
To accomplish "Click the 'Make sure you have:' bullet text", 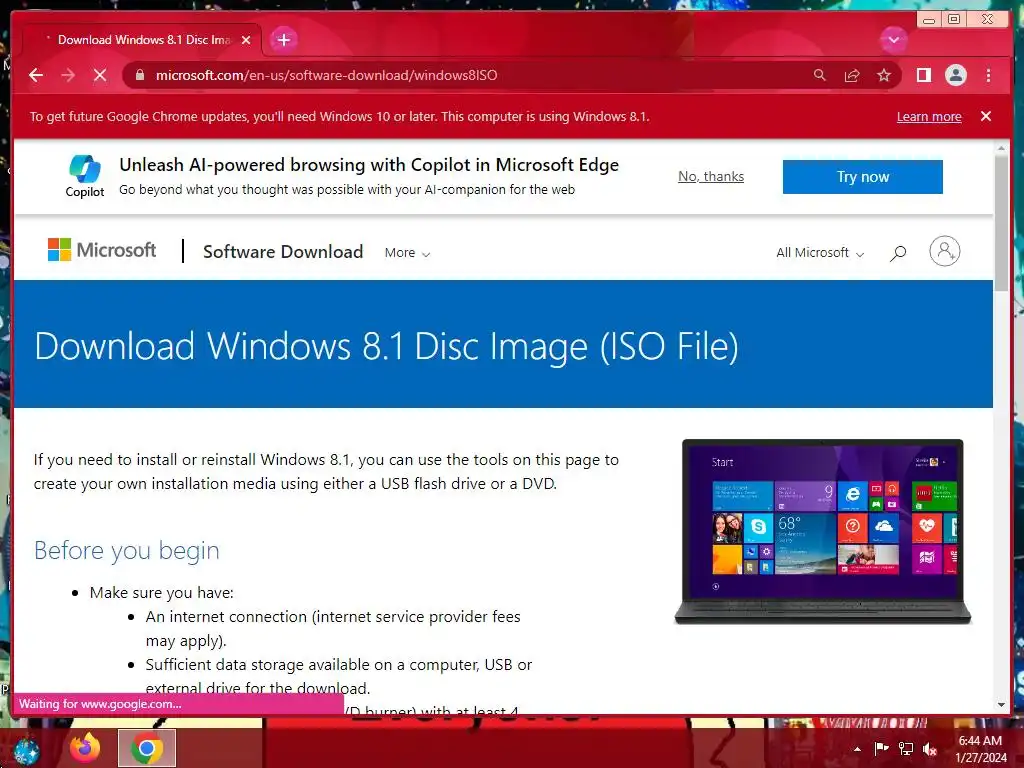I will click(x=161, y=592).
